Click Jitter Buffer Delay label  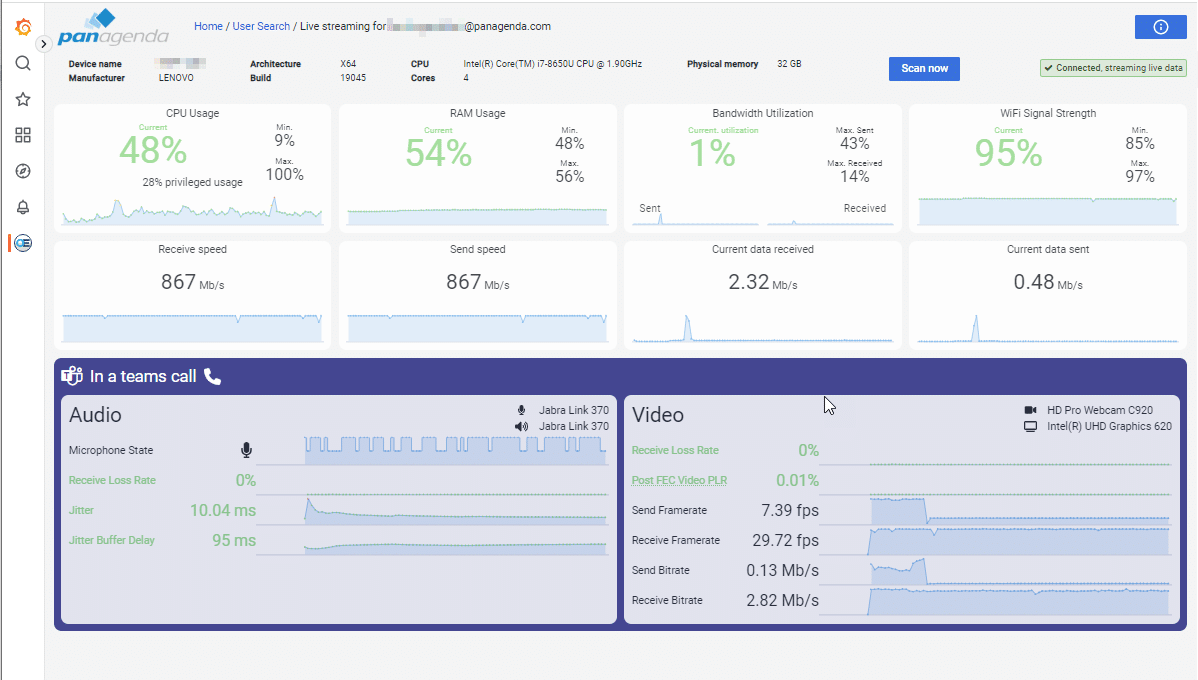tap(112, 539)
